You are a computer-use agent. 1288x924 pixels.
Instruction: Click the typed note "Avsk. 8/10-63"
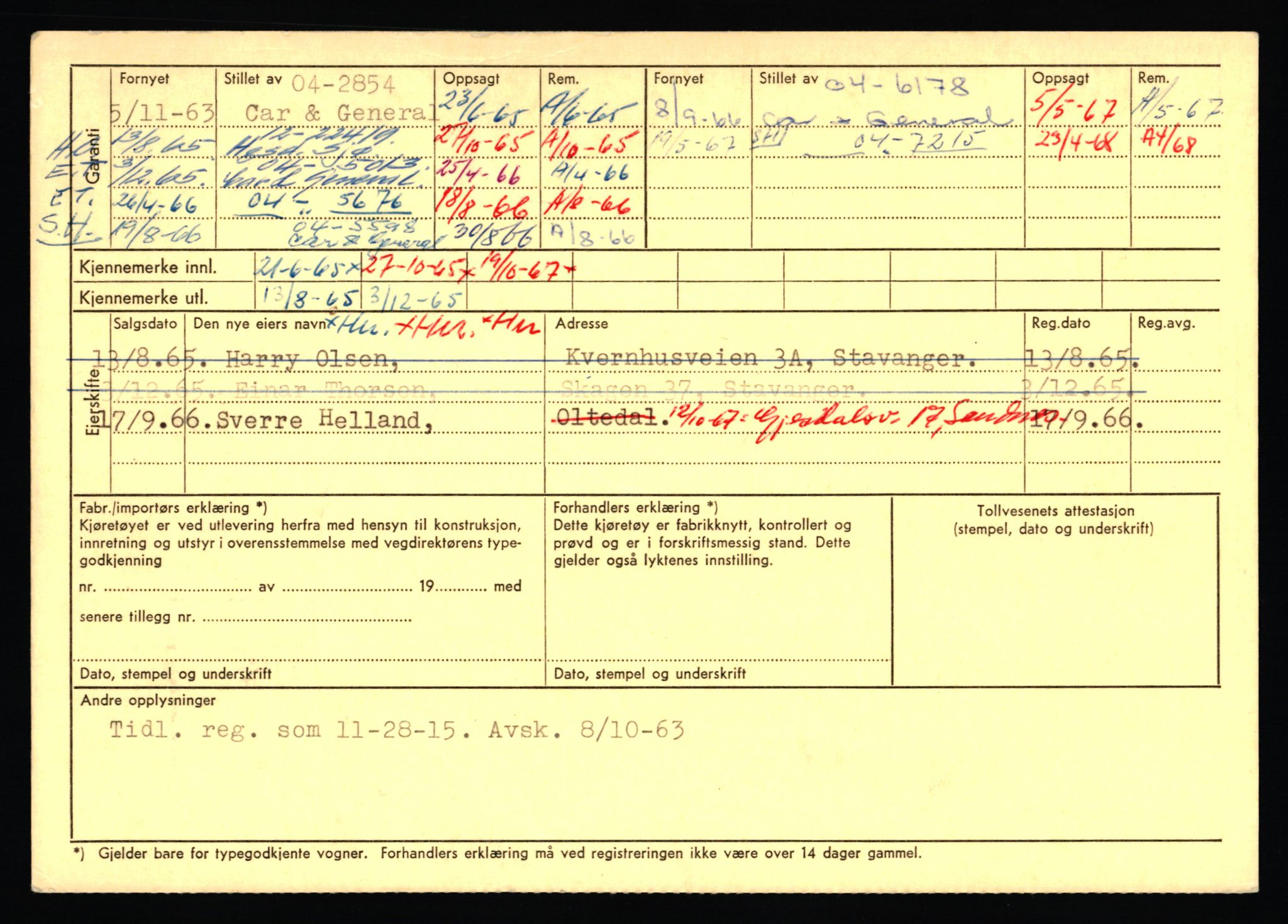coord(586,730)
